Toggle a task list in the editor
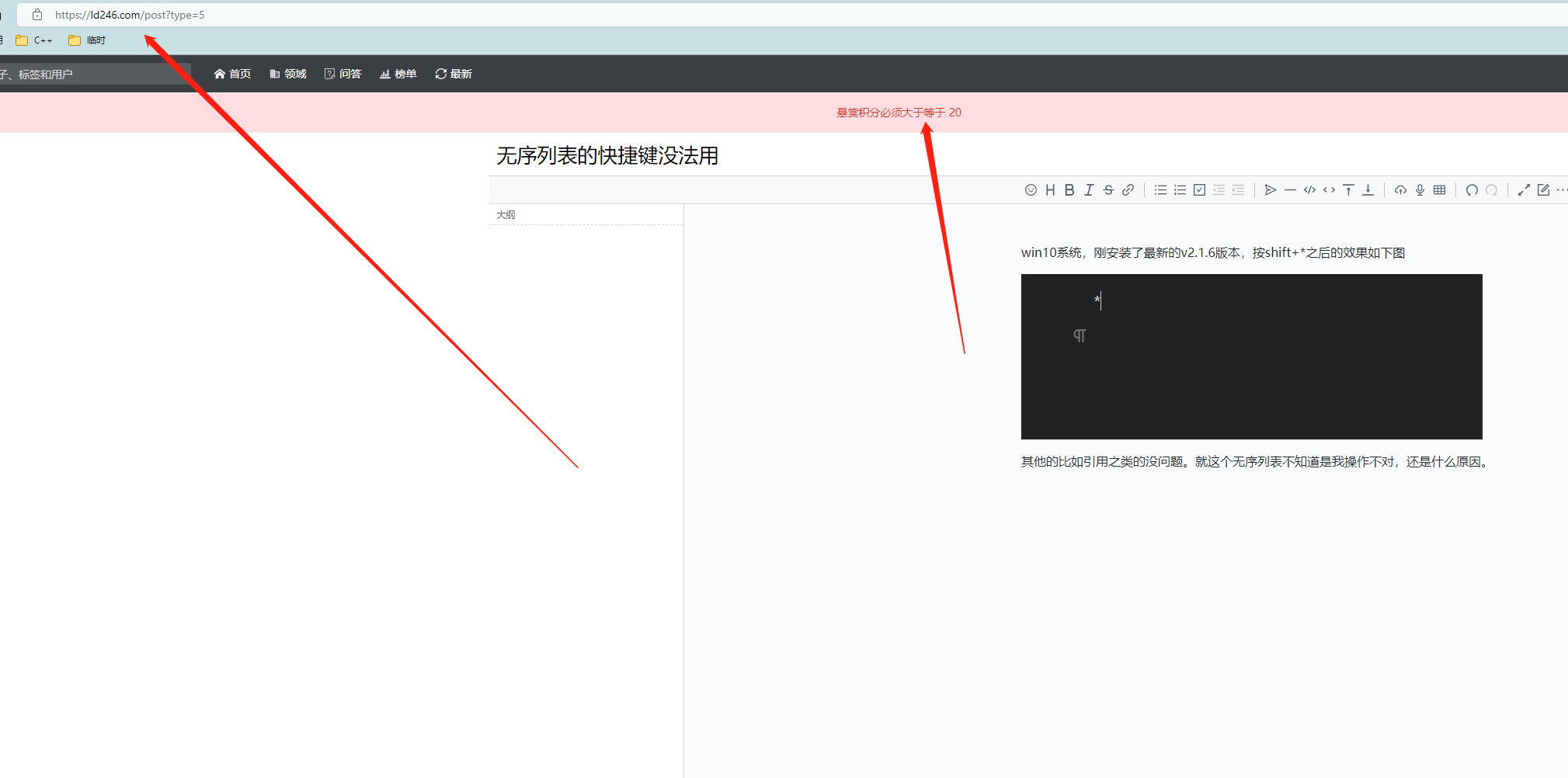1568x778 pixels. 1199,189
